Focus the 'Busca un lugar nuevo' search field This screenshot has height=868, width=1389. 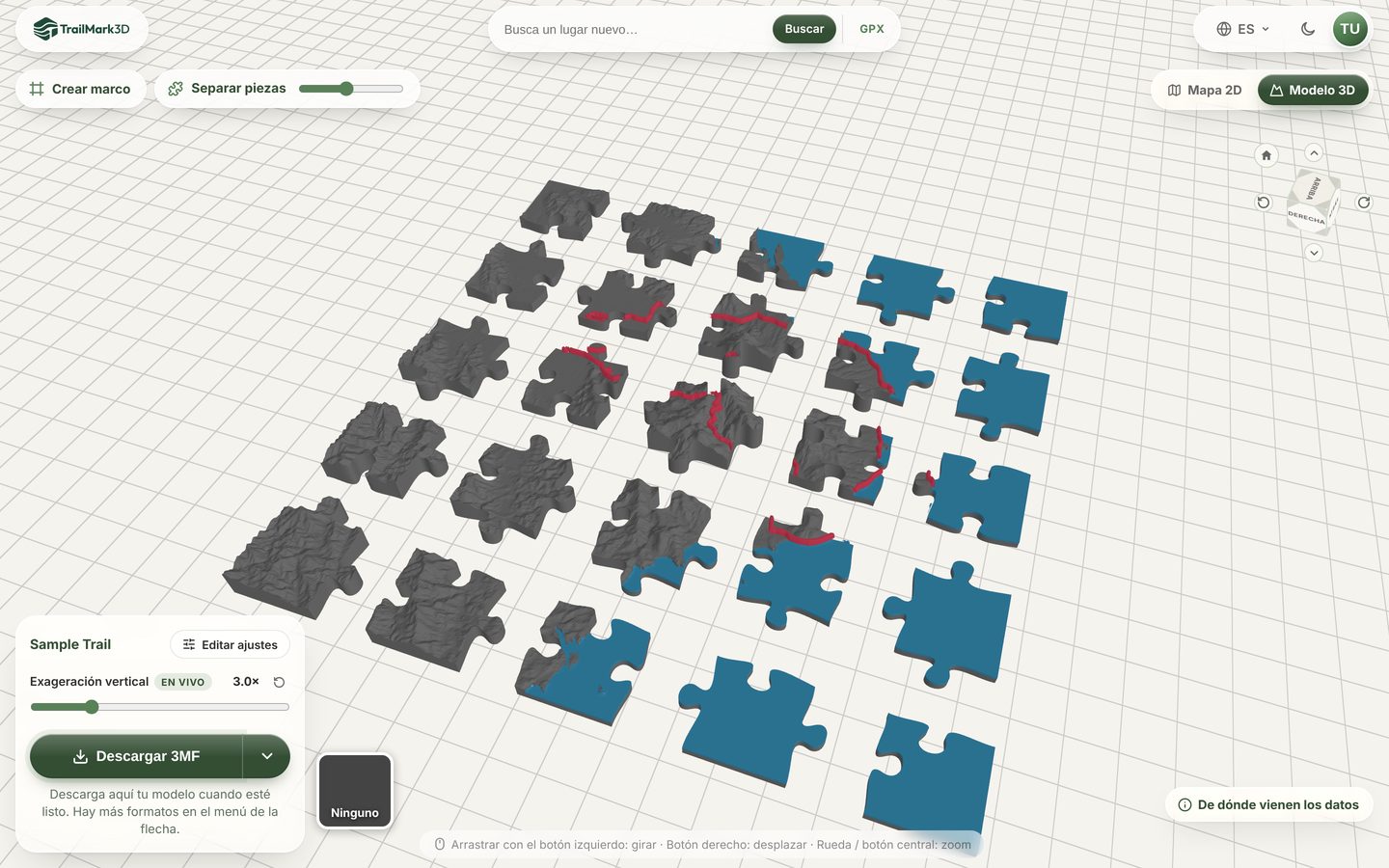[x=632, y=29]
